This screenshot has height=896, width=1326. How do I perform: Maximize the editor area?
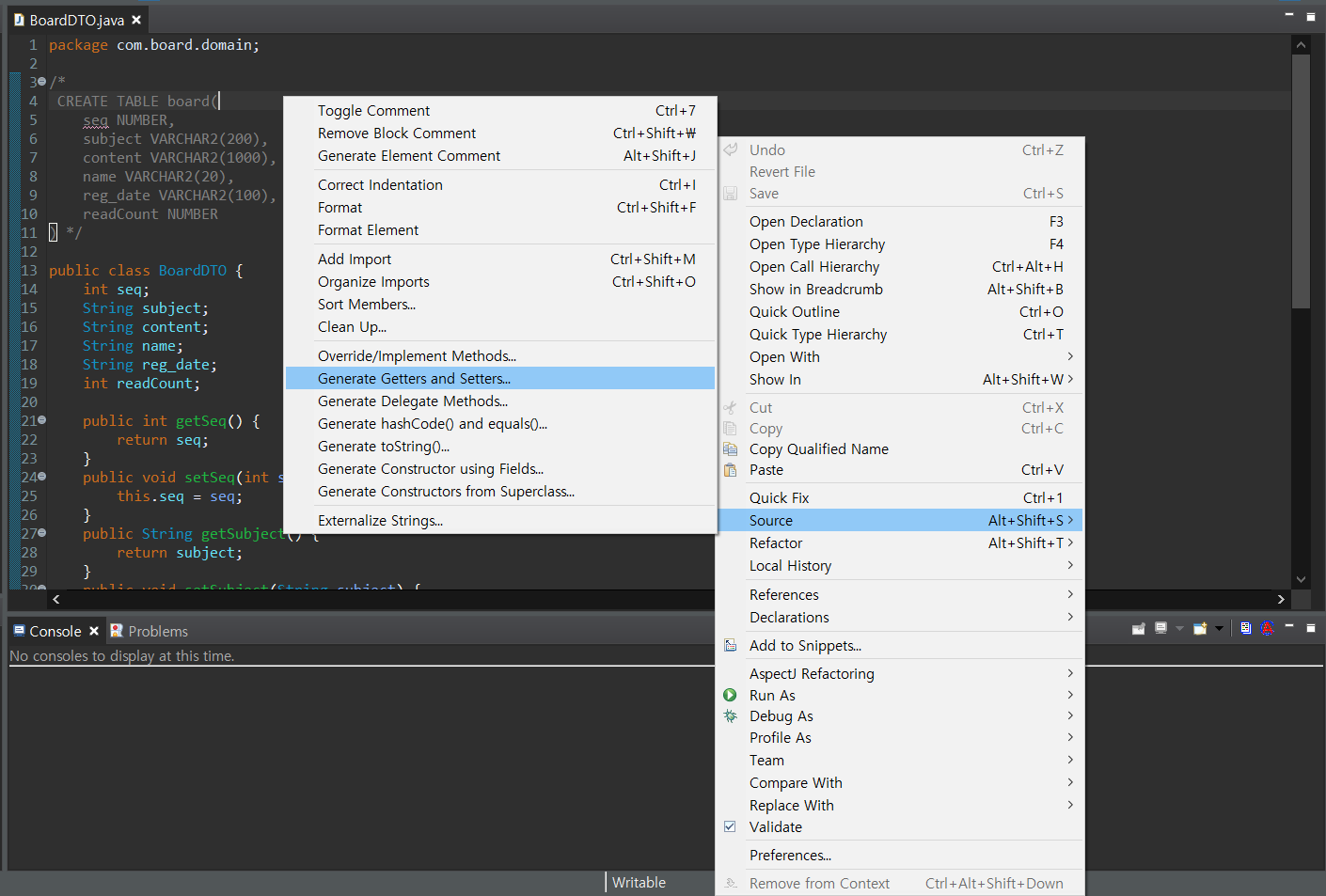[1311, 16]
